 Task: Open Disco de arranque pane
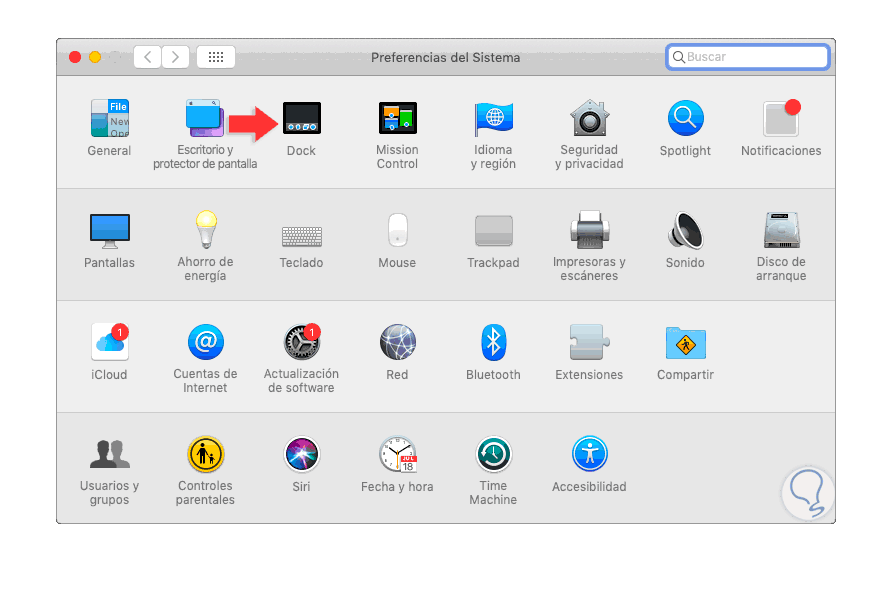click(782, 230)
